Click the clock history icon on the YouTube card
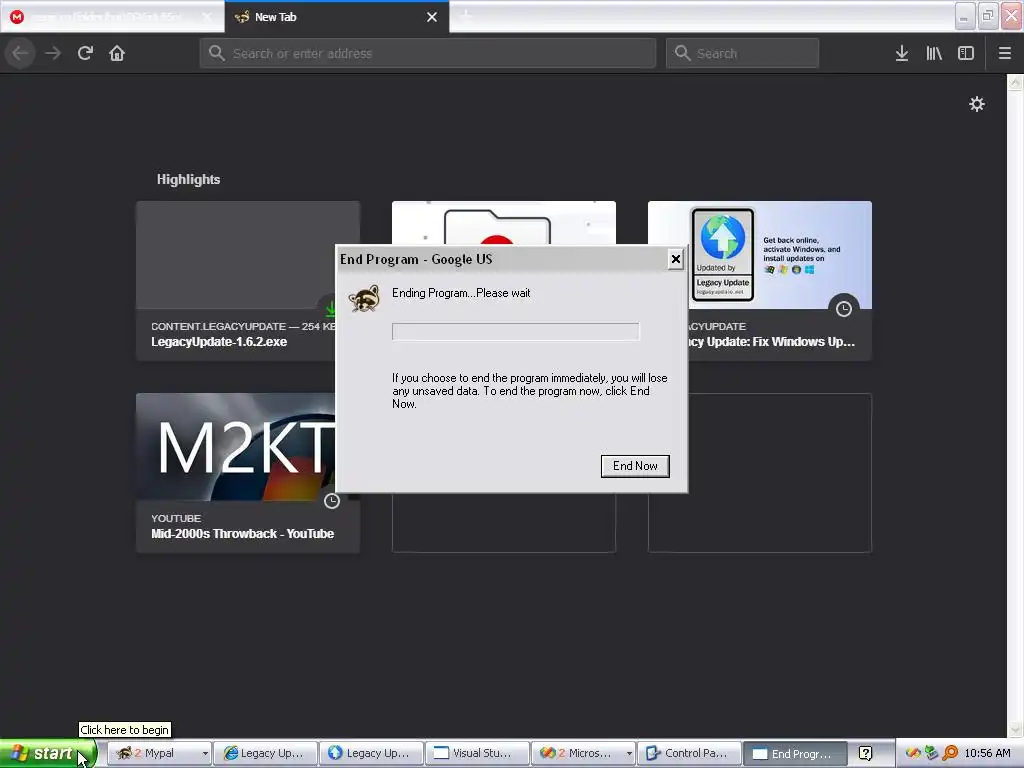Image resolution: width=1024 pixels, height=768 pixels. click(x=332, y=501)
